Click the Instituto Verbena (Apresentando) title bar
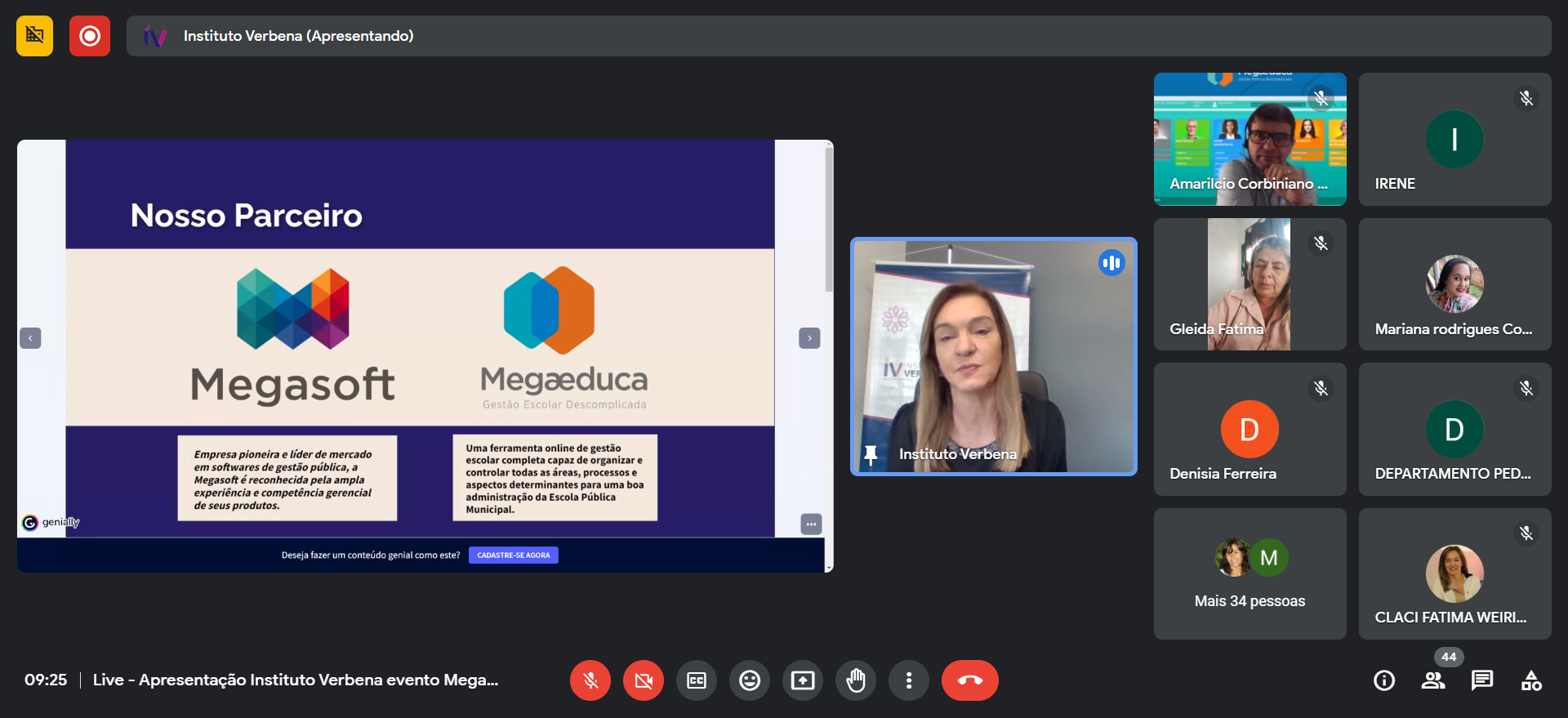The height and width of the screenshot is (718, 1568). pos(839,36)
